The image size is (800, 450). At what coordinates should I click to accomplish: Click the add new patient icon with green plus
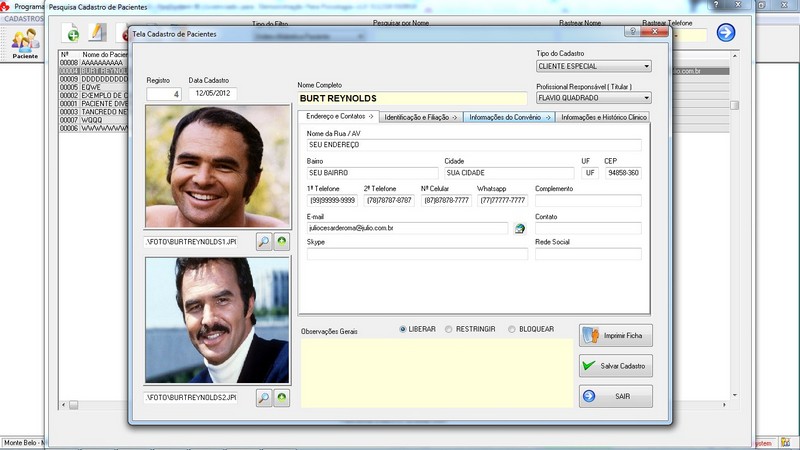72,34
